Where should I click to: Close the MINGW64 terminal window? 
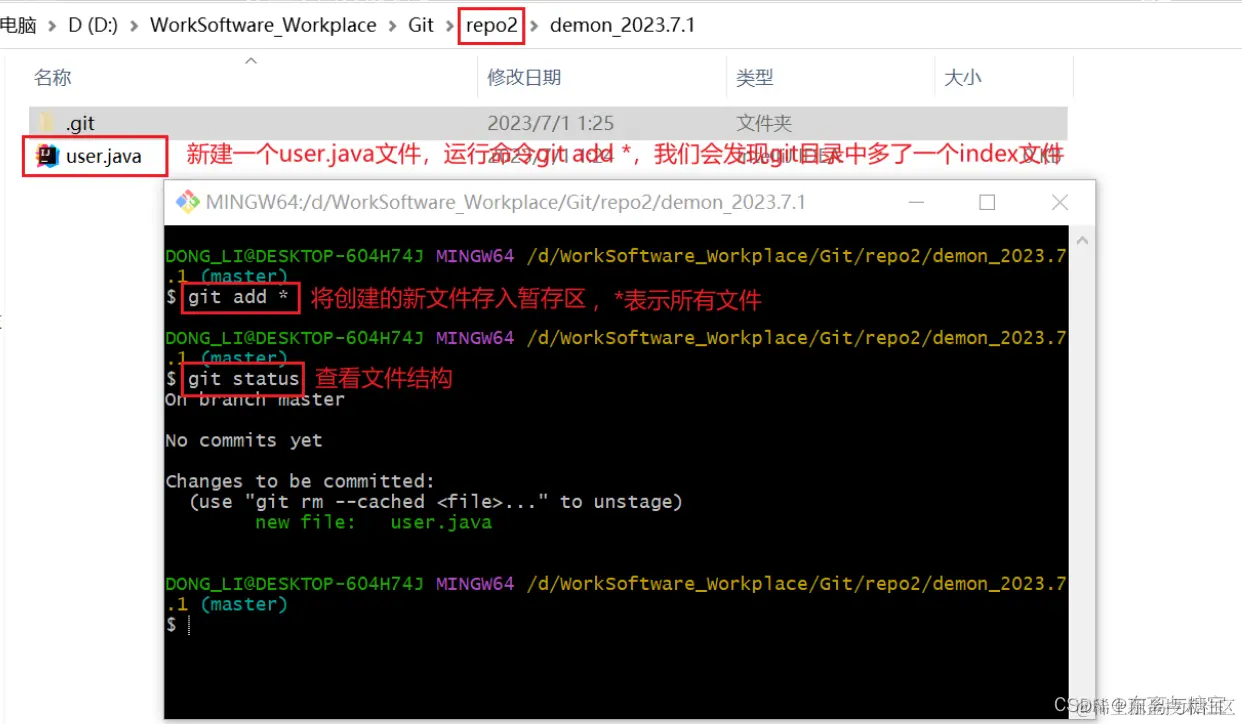click(1060, 202)
